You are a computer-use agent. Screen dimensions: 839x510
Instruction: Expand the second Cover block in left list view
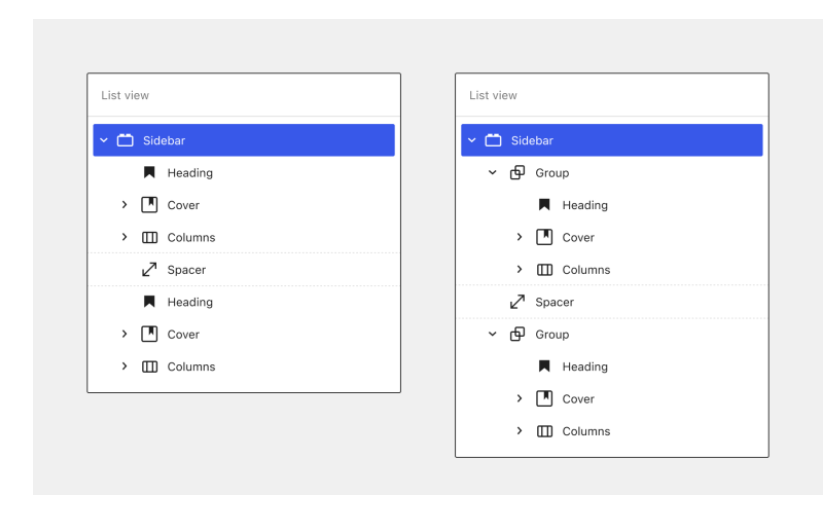point(124,334)
